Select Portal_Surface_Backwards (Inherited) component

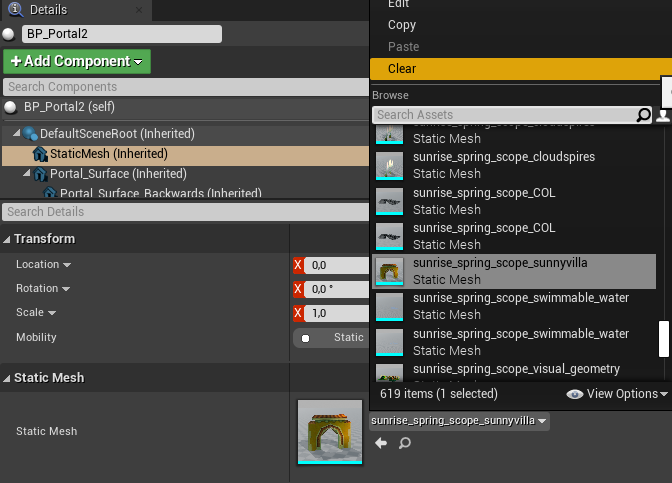tap(161, 193)
